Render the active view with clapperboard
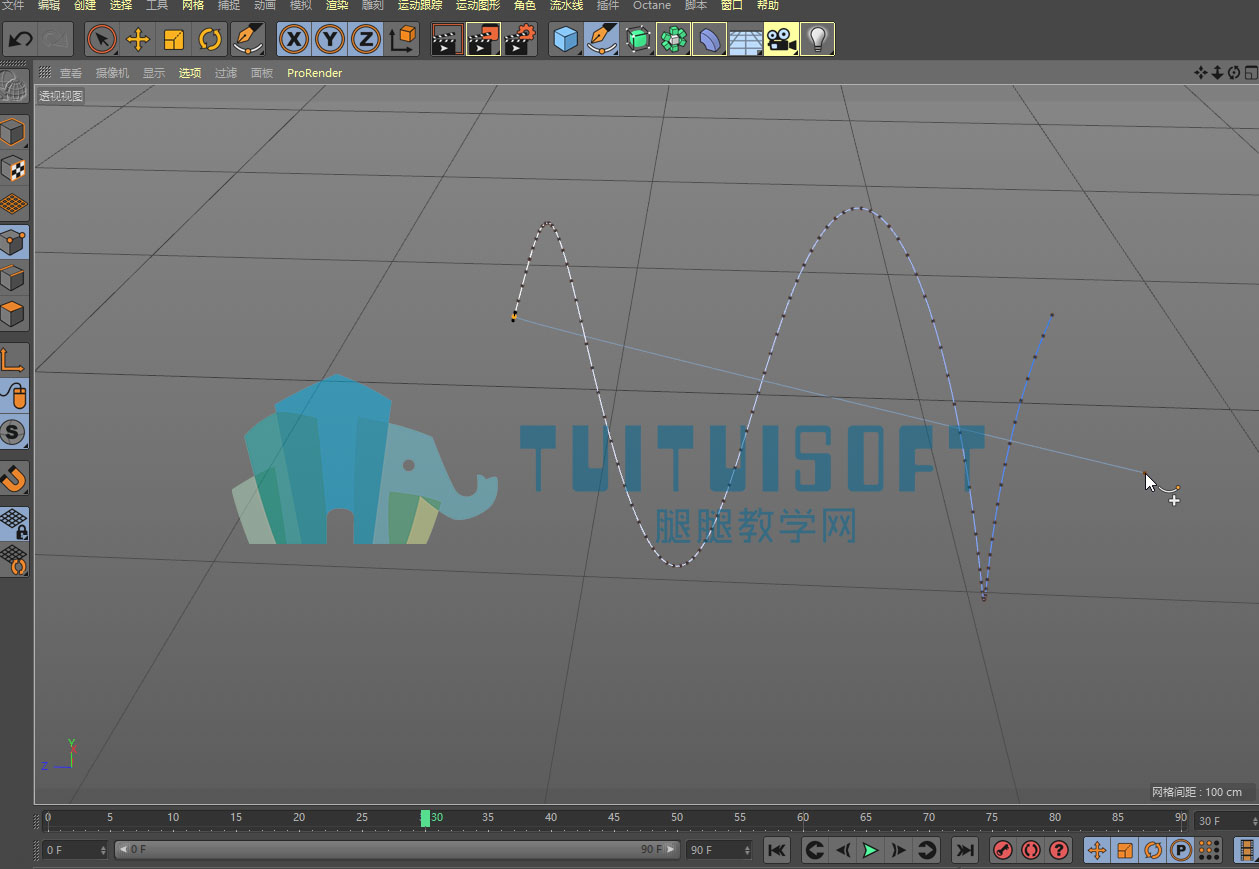 pyautogui.click(x=447, y=40)
